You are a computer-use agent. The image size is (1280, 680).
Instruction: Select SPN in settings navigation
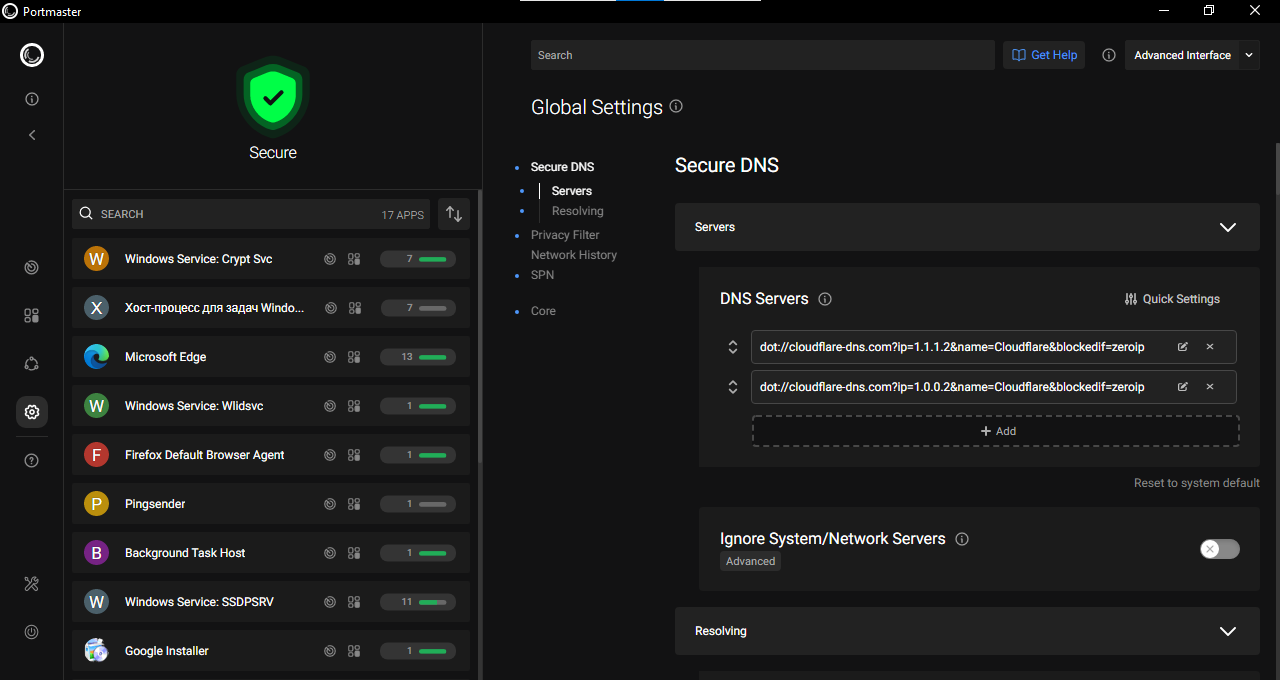click(x=542, y=275)
